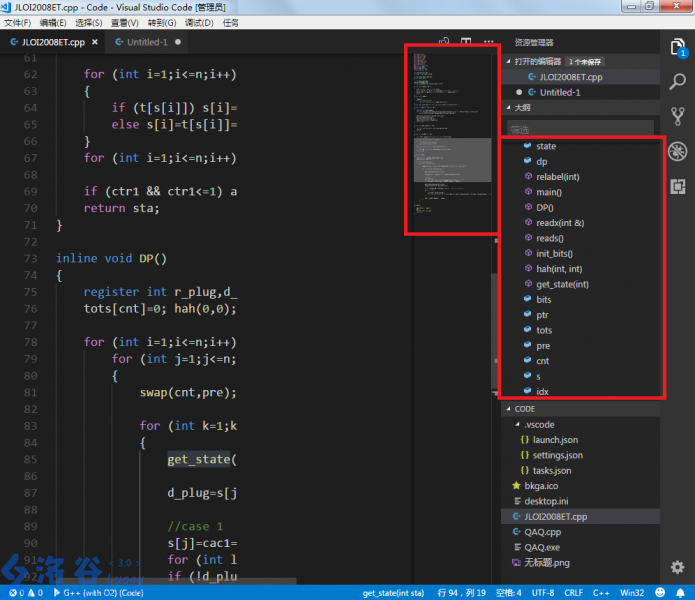Jump to readx(int &) in outline
Viewport: 695px width, 600px height.
(560, 223)
